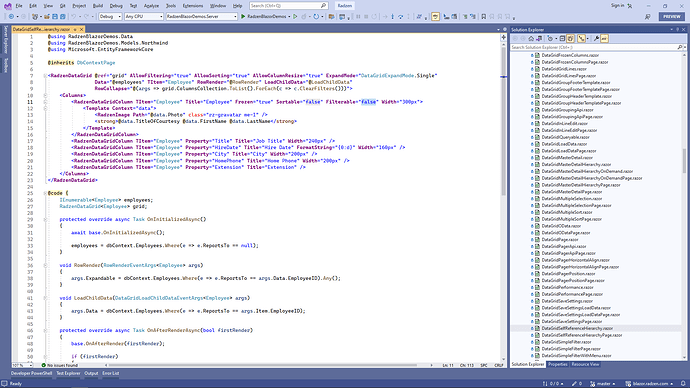Toggle the pin on DataGridSelfRe...ierarchy.razor tab
Viewport: 690px width, 388px height.
(75, 29)
